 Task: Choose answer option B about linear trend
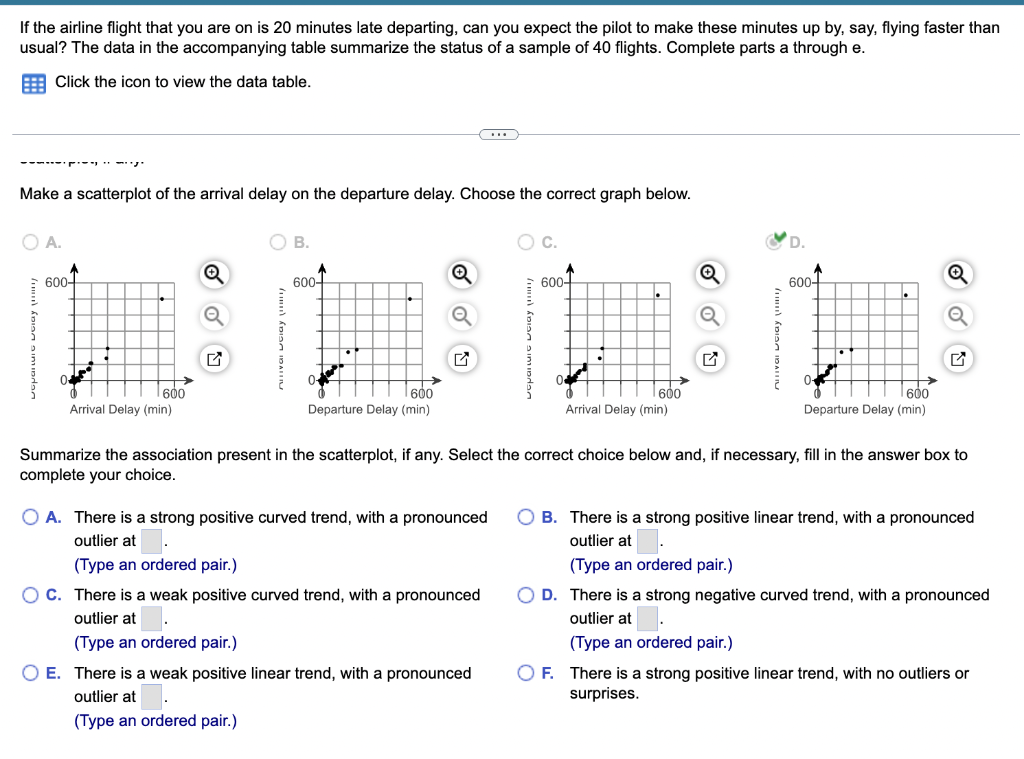[525, 517]
